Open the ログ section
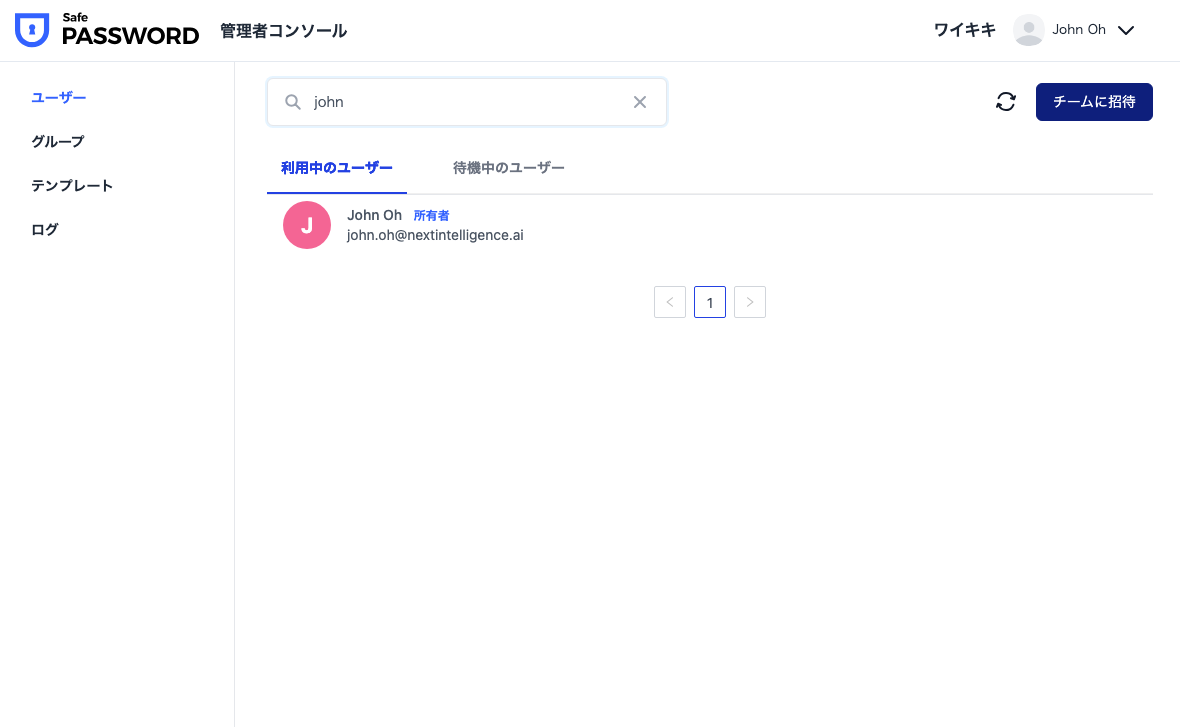 click(45, 229)
